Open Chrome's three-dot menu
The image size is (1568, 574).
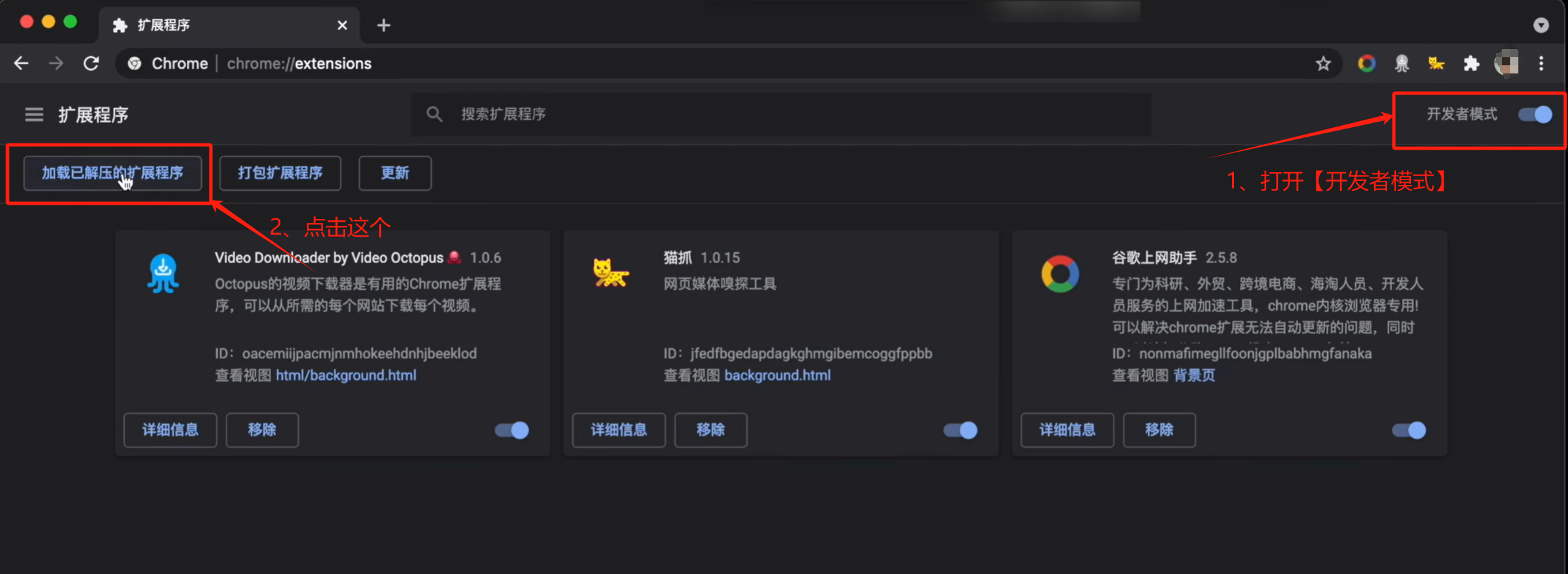pyautogui.click(x=1541, y=63)
